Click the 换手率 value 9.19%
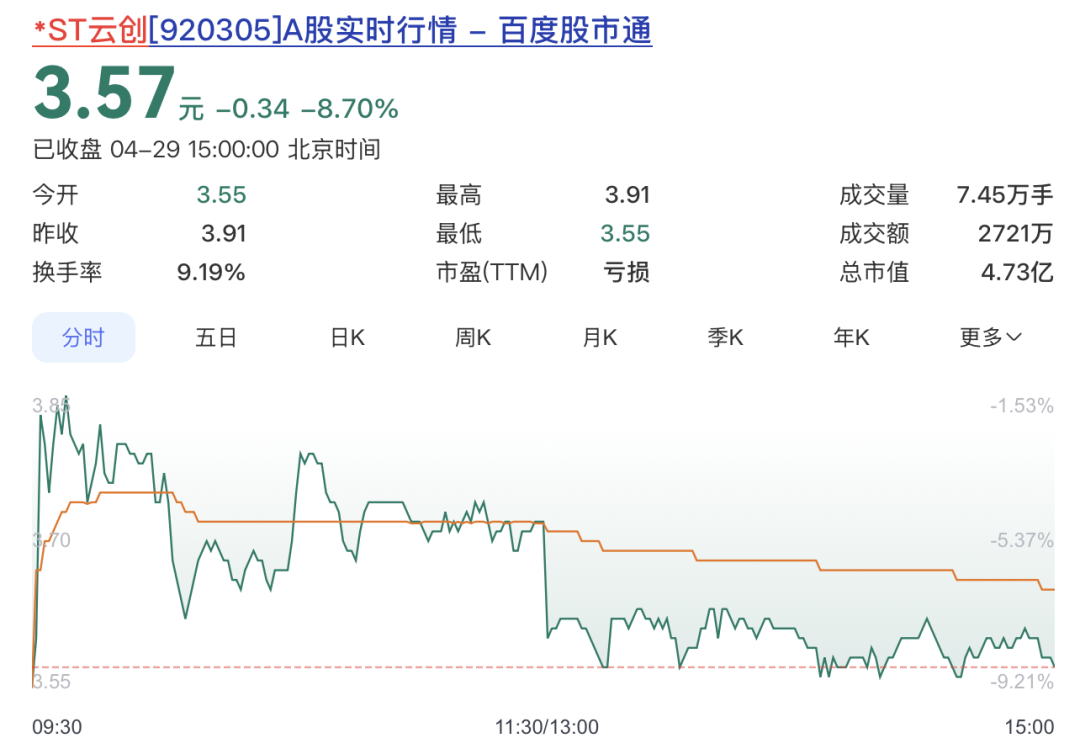This screenshot has width=1080, height=754. [x=211, y=272]
